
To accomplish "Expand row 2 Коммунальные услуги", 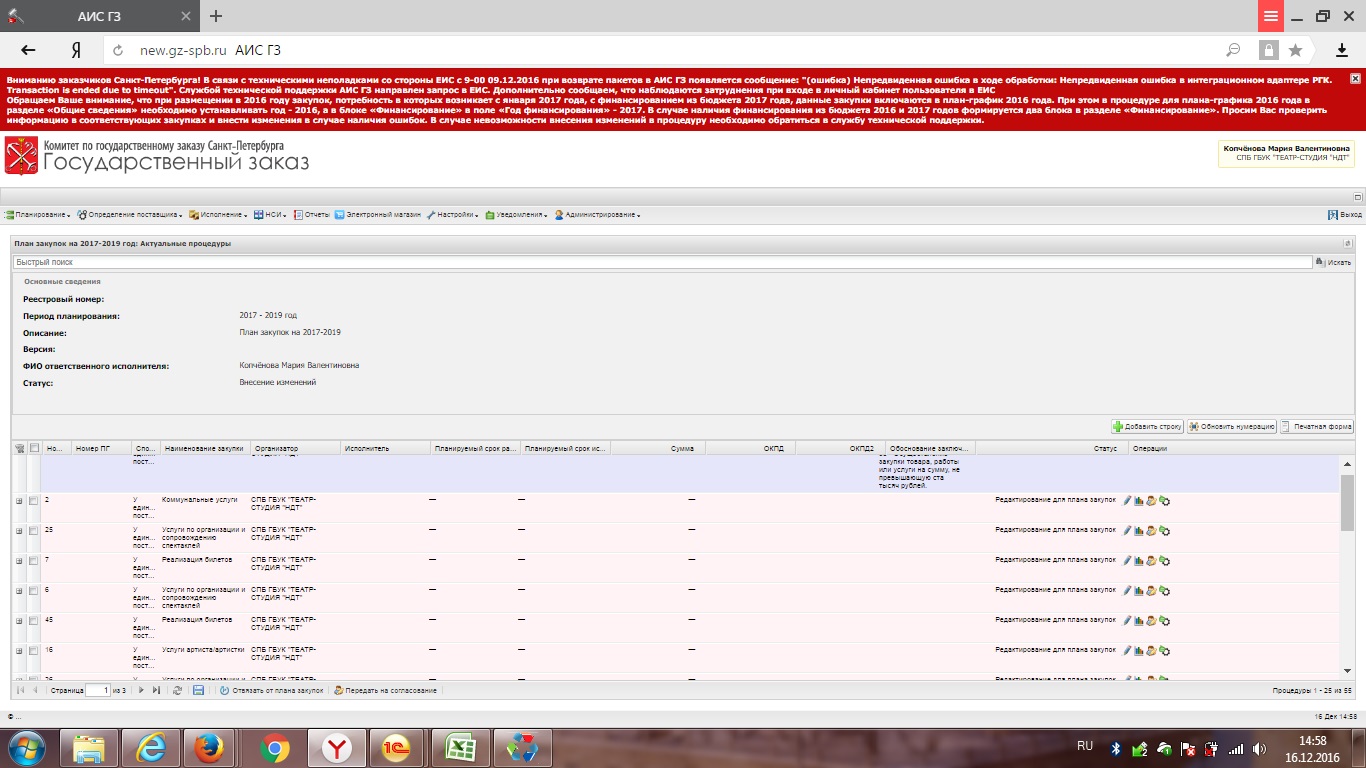I will pos(19,501).
